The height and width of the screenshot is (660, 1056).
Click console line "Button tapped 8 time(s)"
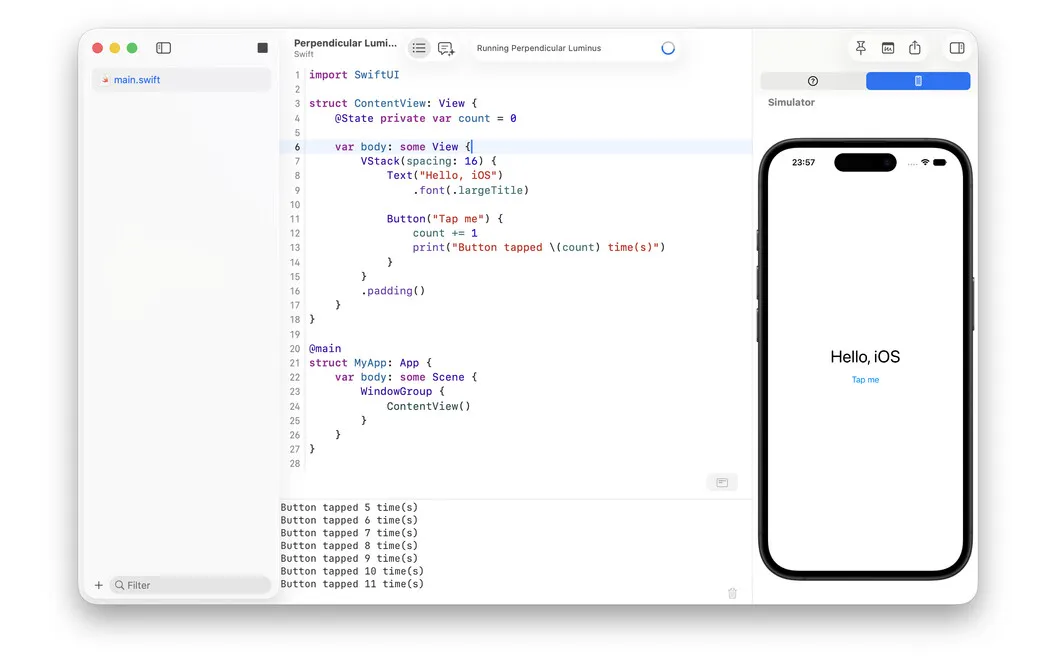pos(349,546)
